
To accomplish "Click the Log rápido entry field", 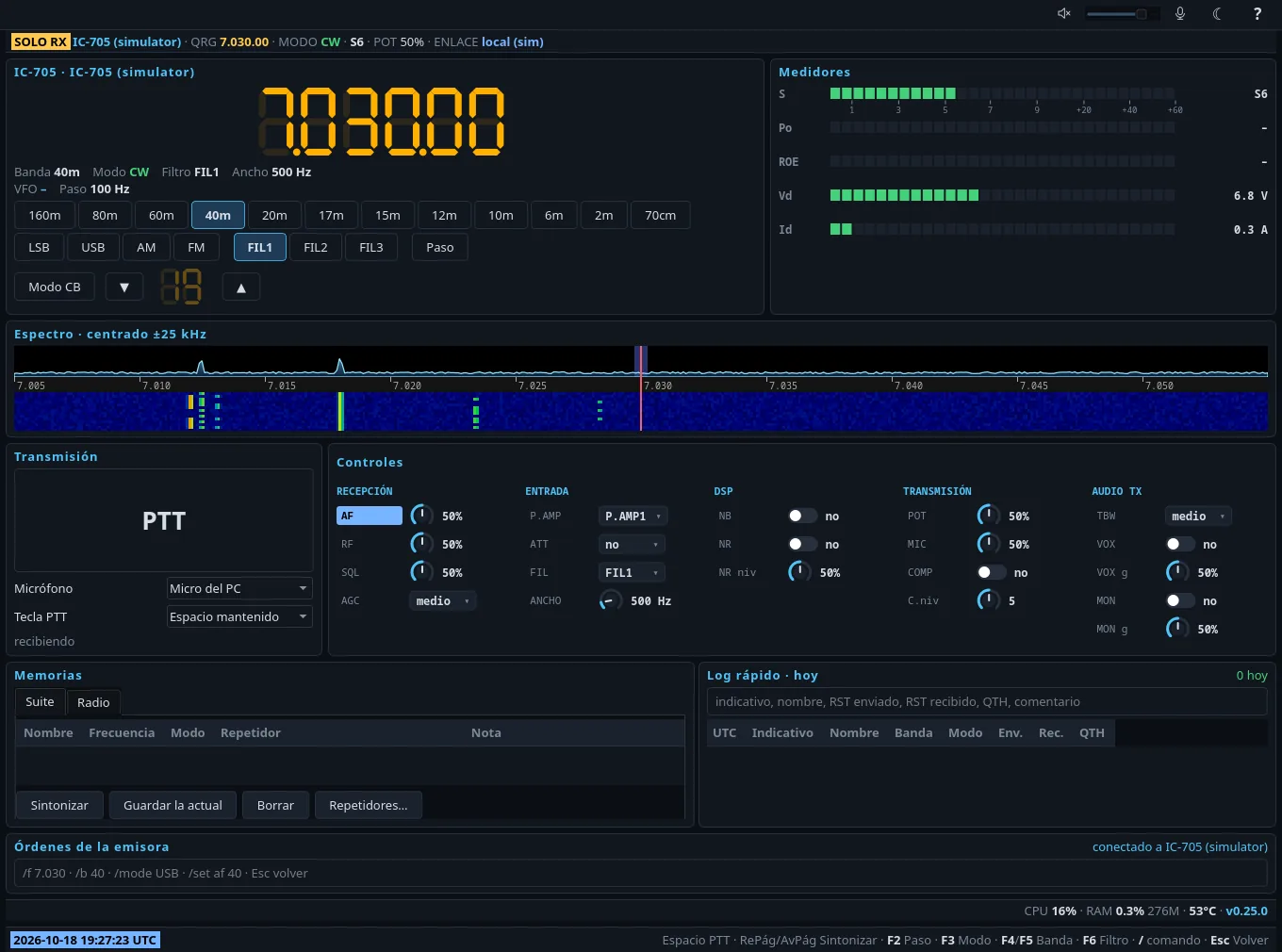I will coord(987,701).
